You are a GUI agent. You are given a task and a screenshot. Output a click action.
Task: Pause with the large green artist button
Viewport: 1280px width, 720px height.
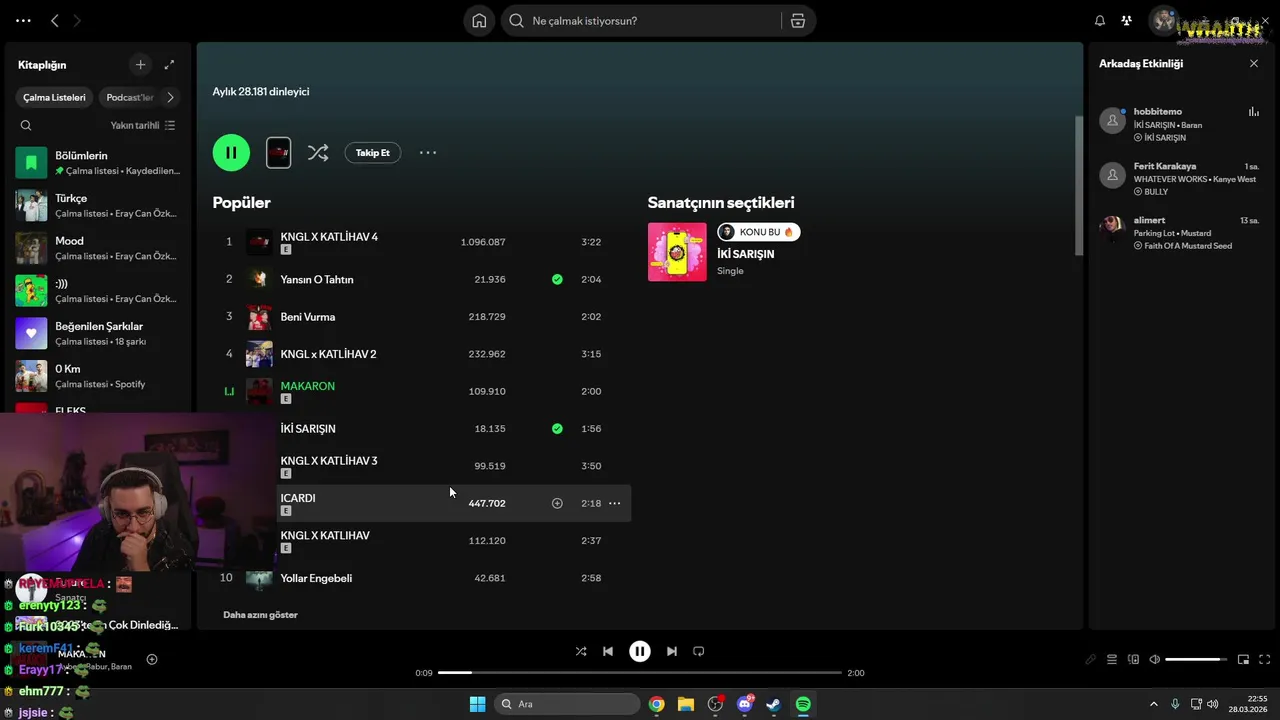click(x=231, y=153)
